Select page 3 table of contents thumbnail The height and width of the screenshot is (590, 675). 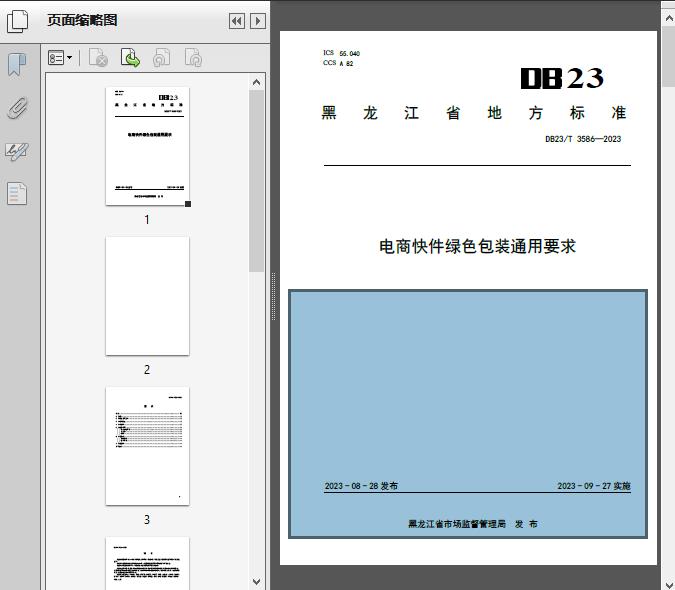tap(147, 446)
